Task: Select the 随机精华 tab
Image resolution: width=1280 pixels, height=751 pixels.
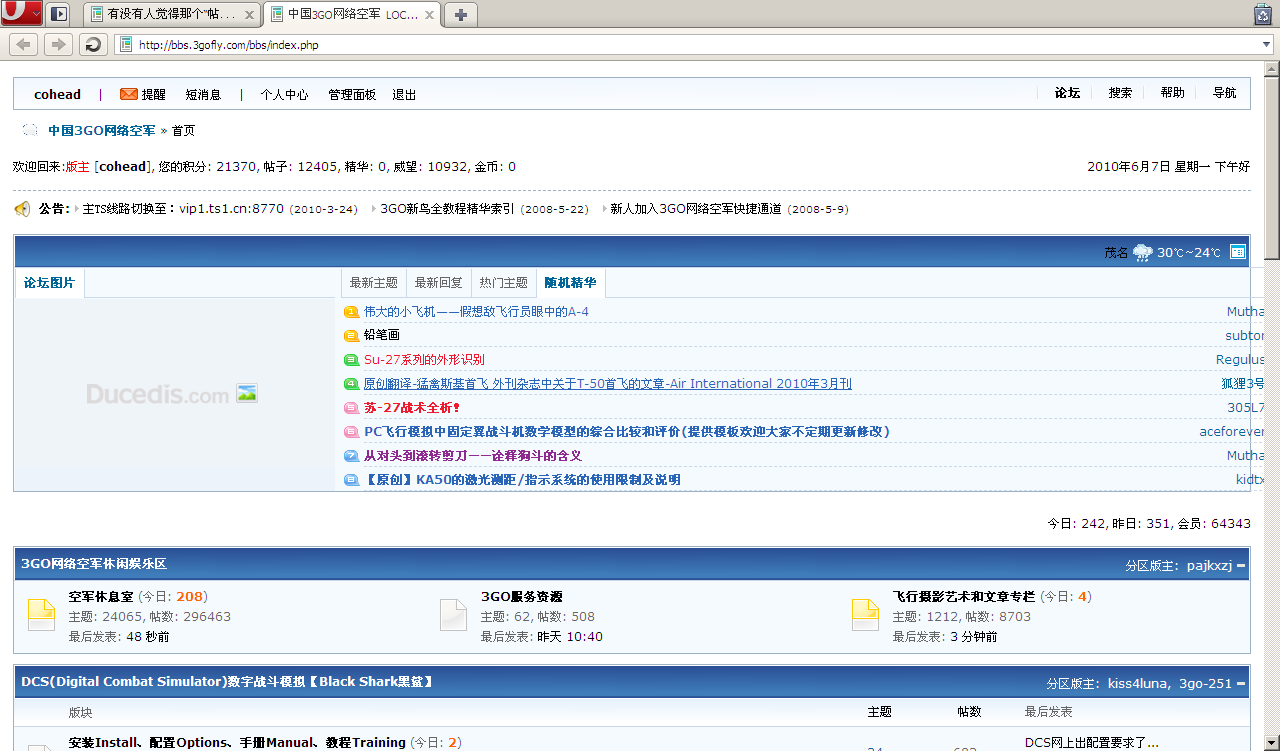Action: point(570,283)
